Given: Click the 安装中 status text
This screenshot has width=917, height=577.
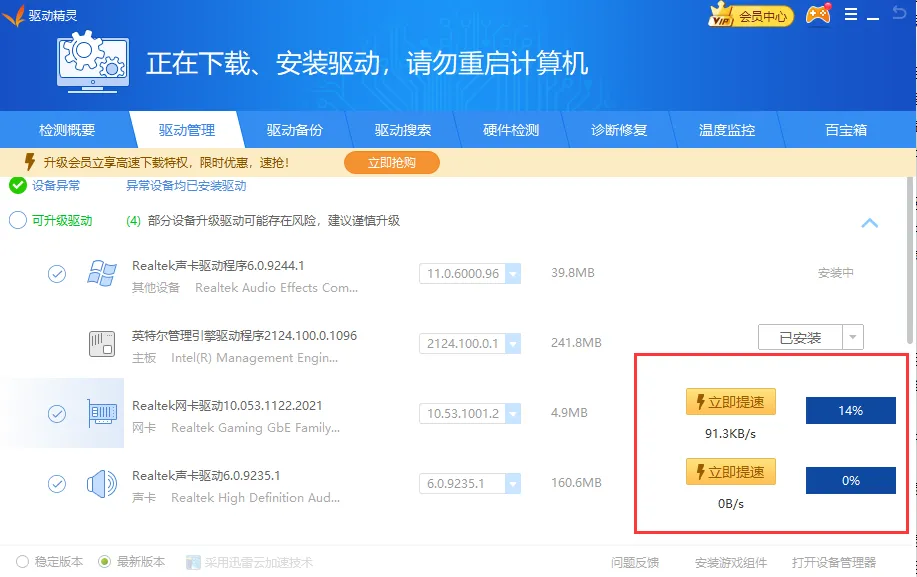Looking at the screenshot, I should (x=836, y=273).
